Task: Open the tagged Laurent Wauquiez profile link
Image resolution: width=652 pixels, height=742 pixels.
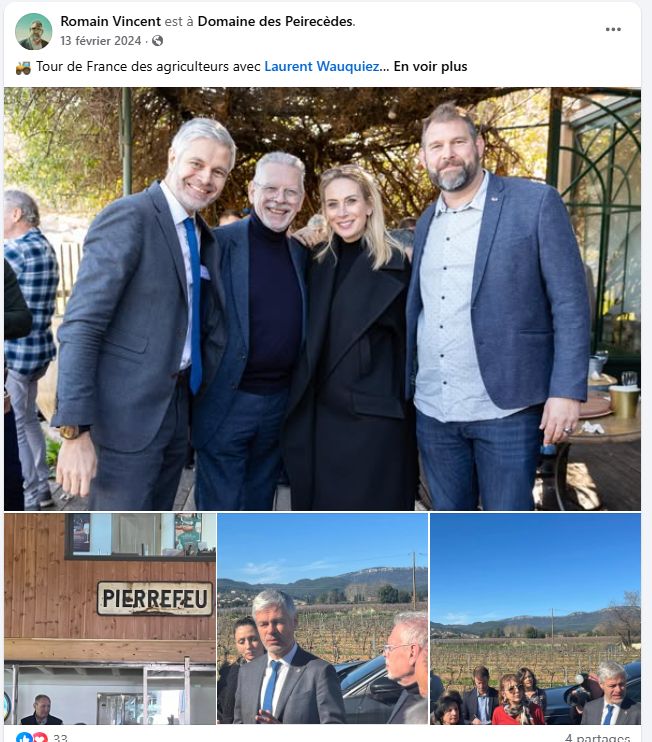Action: [322, 66]
